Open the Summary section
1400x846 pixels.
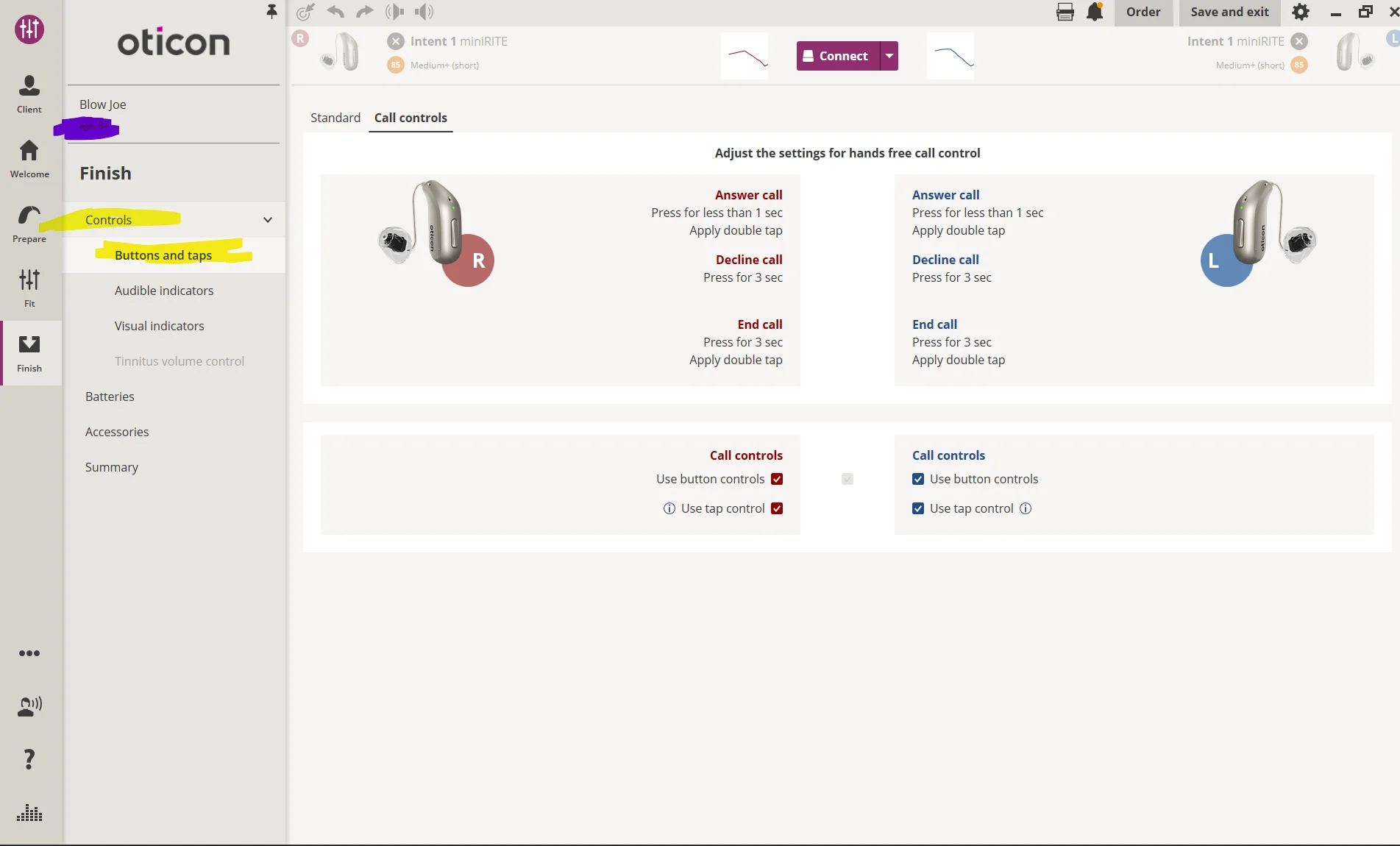tap(112, 467)
